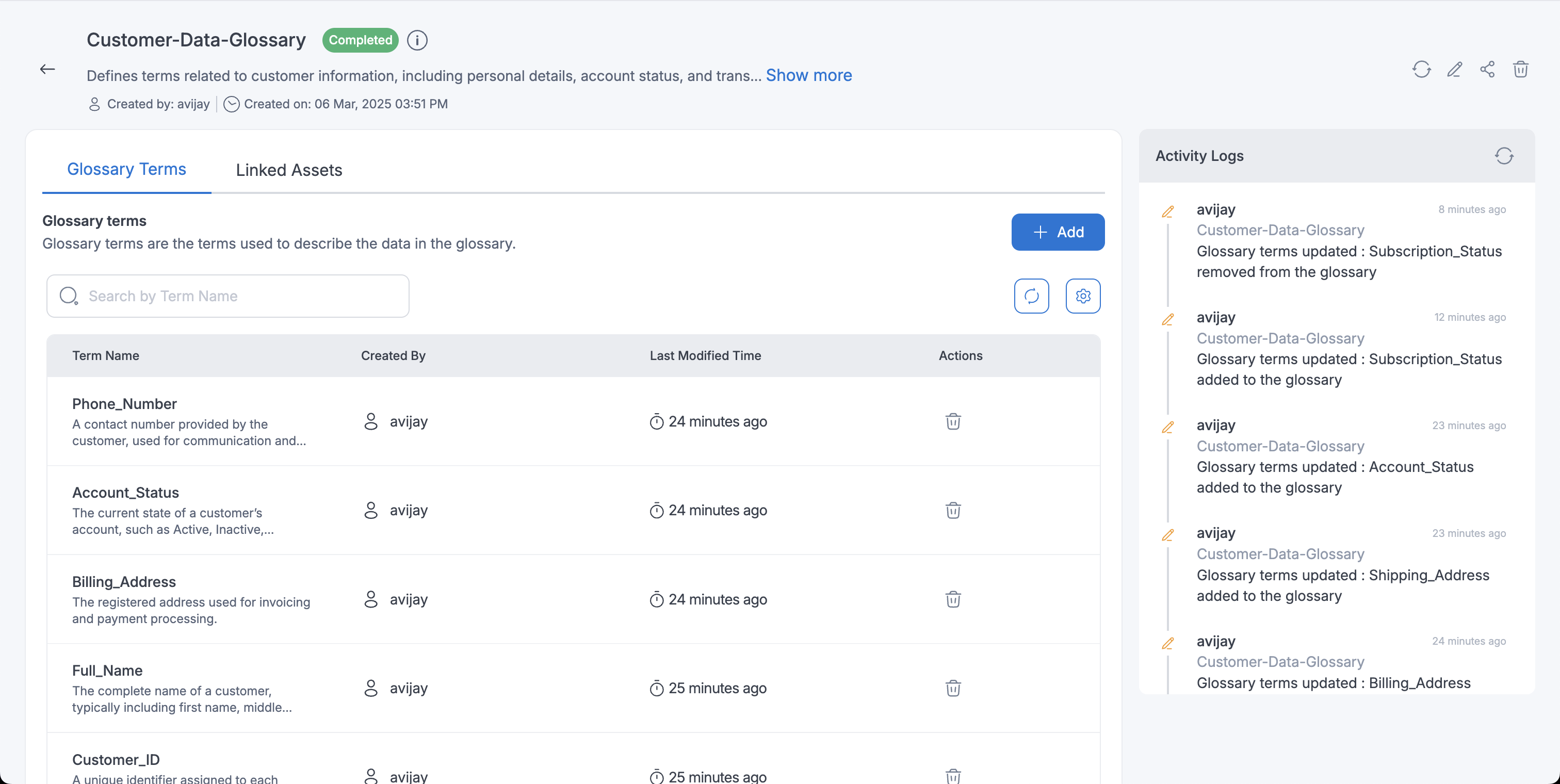
Task: Click the Activity Logs panel title
Action: pyautogui.click(x=1199, y=156)
